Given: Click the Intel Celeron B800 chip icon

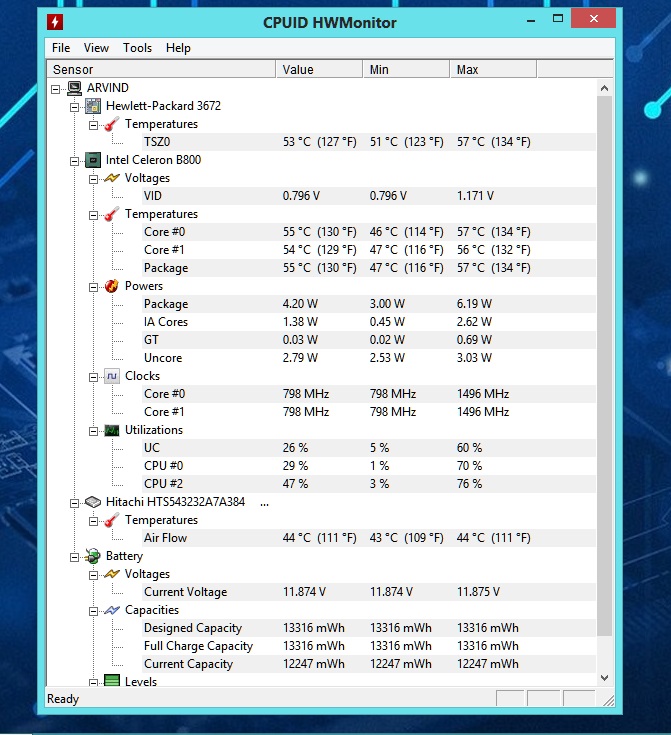Looking at the screenshot, I should (93, 160).
